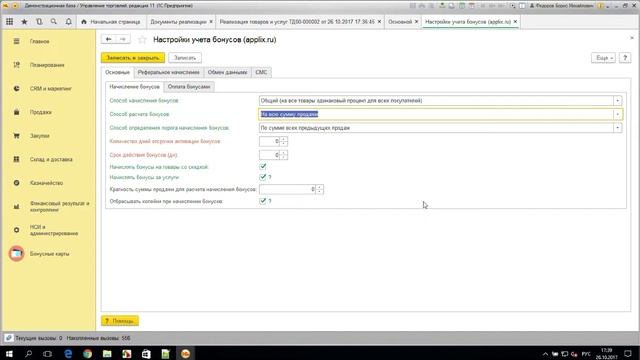Toggle Начислять бонусы за услуги checkbox

[263, 177]
